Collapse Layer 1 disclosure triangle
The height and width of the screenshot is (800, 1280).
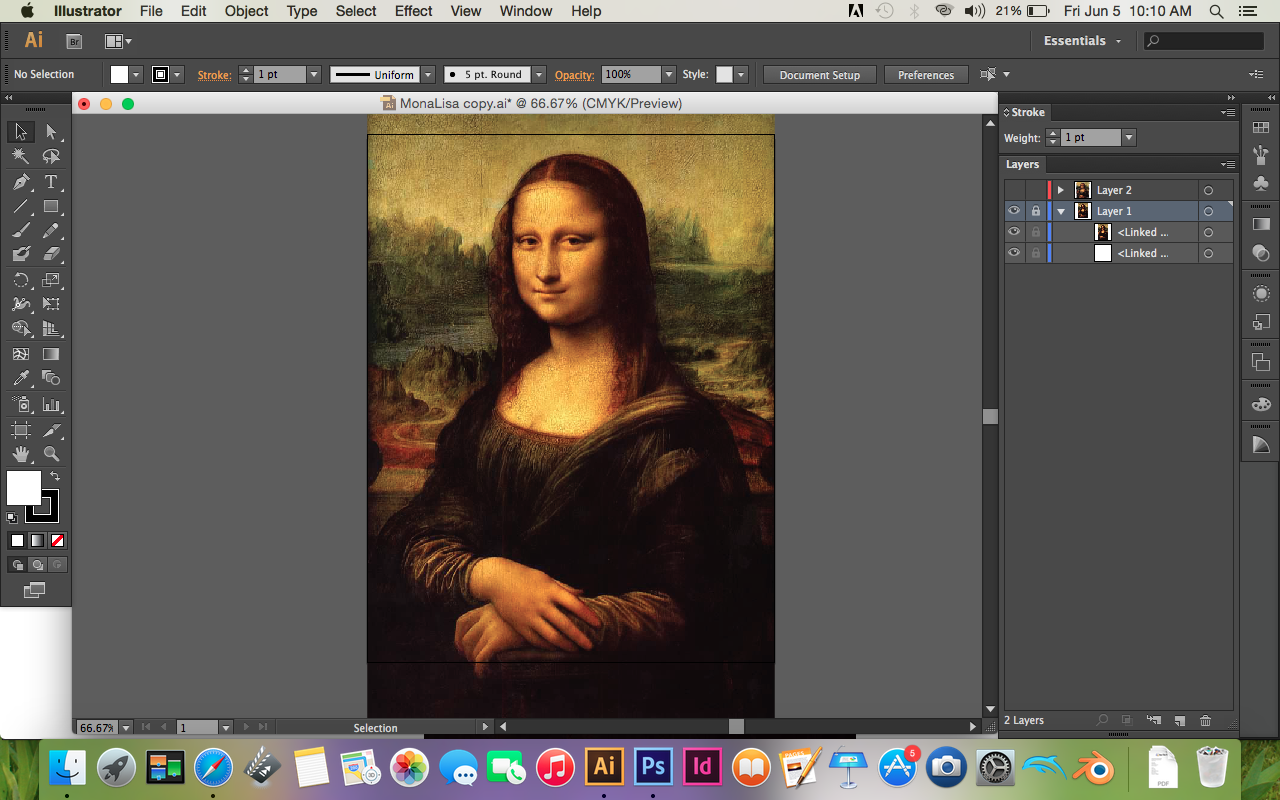[1061, 211]
